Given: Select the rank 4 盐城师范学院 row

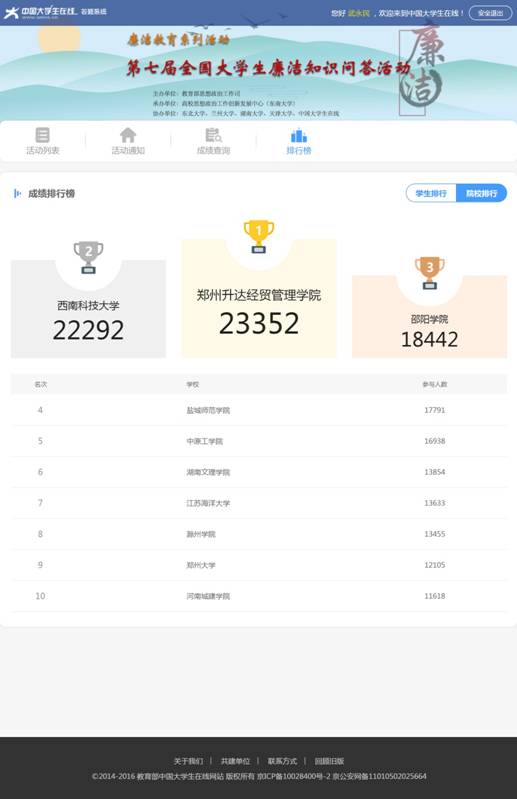Looking at the screenshot, I should coord(259,410).
